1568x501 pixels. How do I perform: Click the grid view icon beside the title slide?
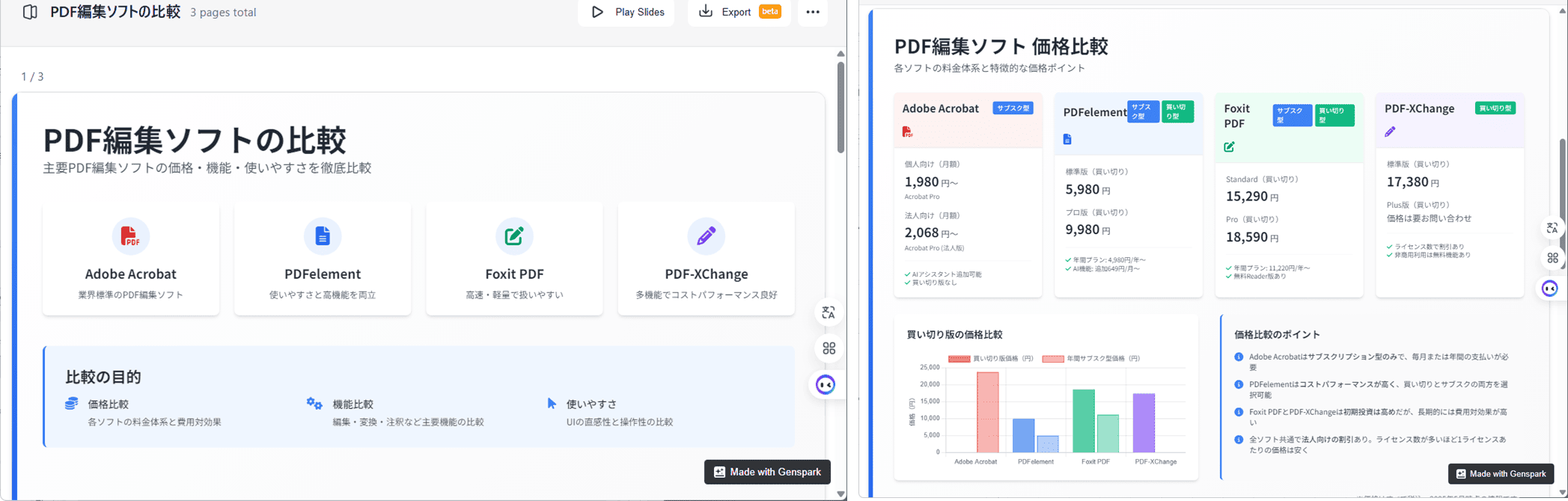click(x=829, y=348)
